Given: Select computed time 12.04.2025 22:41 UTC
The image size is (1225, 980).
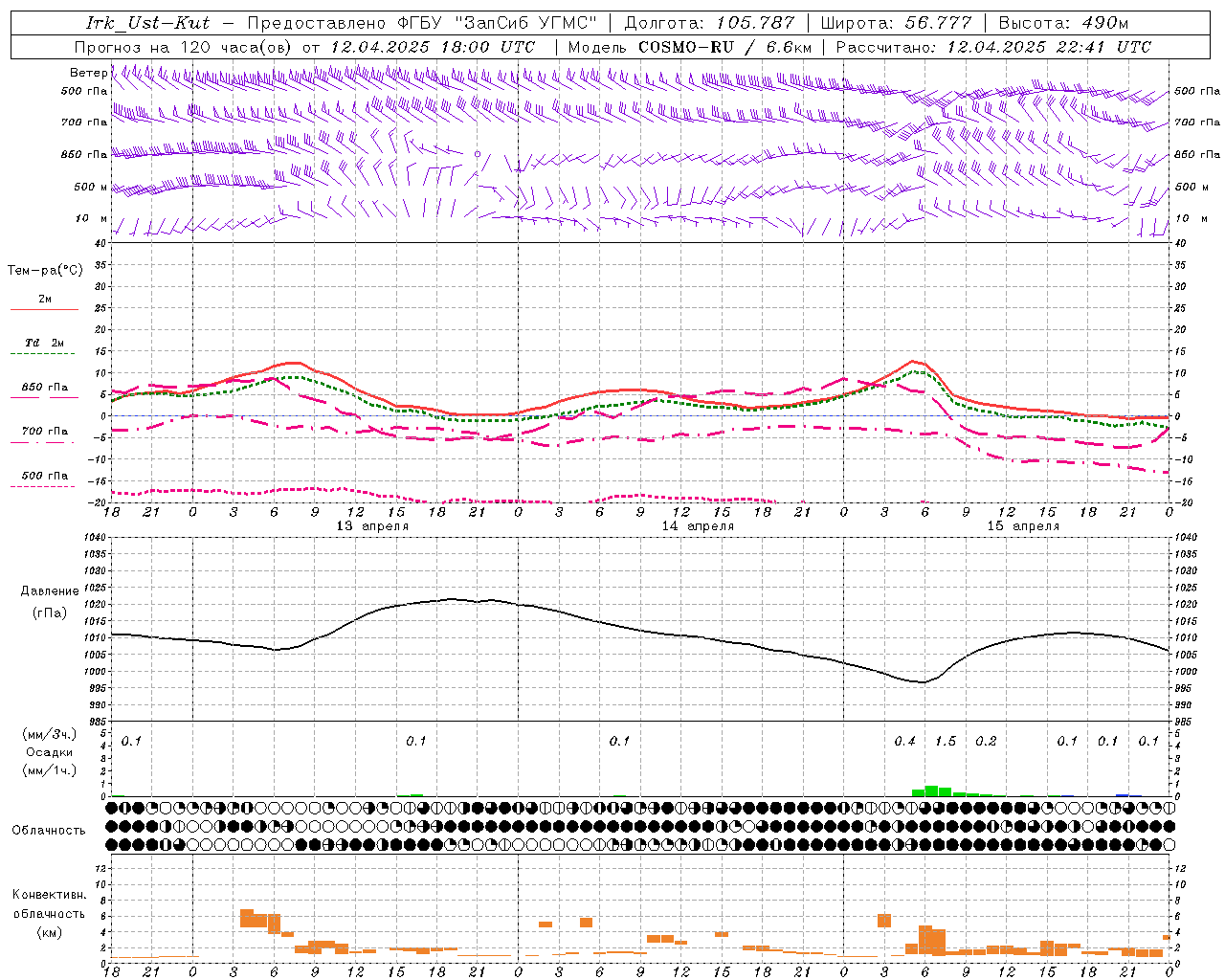Looking at the screenshot, I should (1049, 47).
